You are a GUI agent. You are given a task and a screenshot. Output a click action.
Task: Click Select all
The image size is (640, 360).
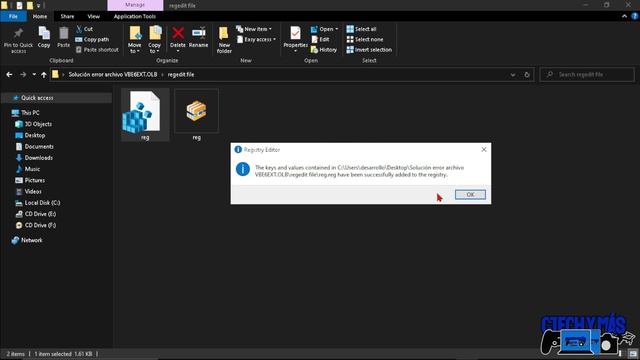click(x=361, y=29)
